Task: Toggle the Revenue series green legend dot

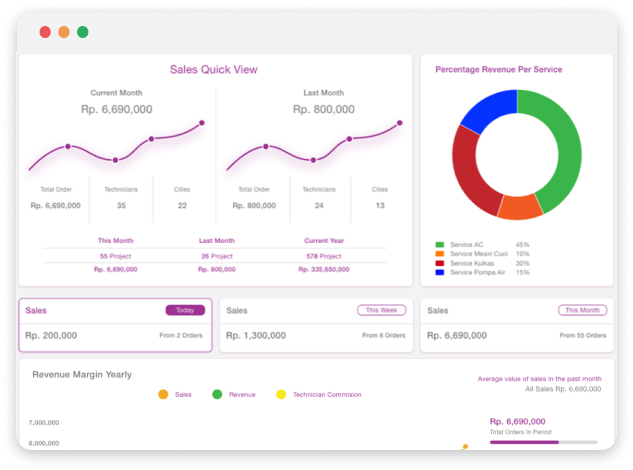Action: [217, 395]
